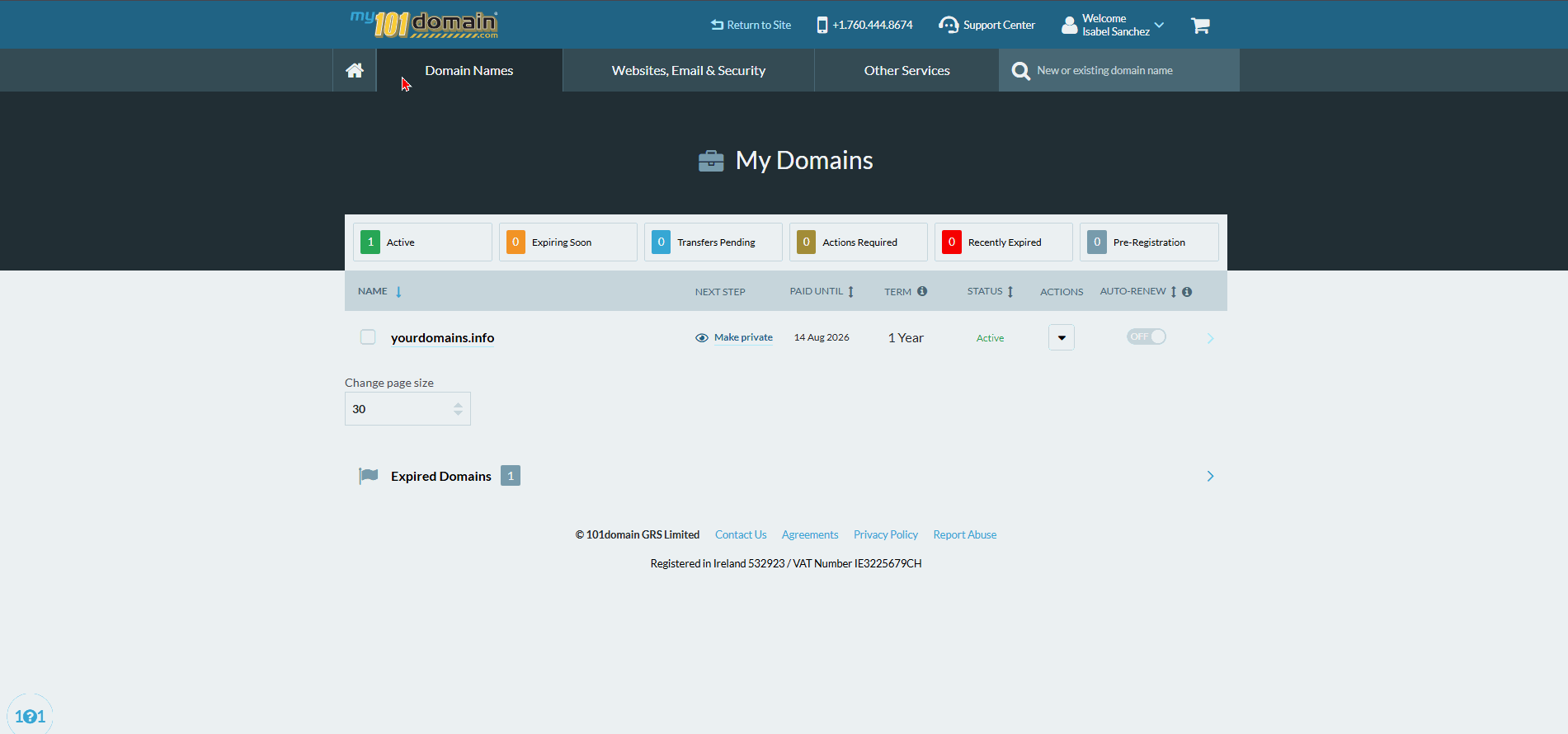The image size is (1568, 734).
Task: Click the Return to Site link
Action: (x=751, y=25)
